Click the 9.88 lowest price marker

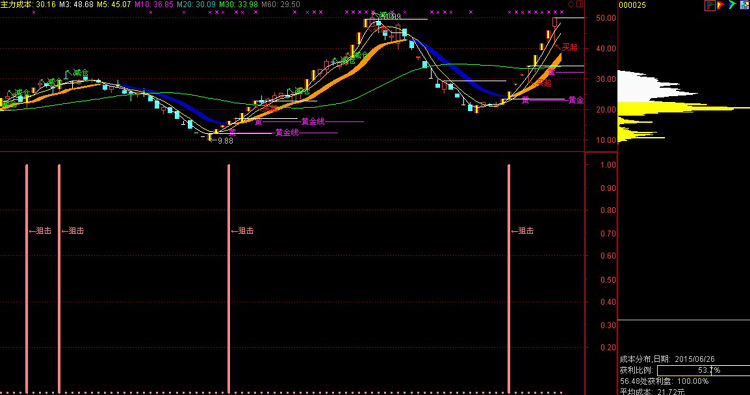(224, 141)
